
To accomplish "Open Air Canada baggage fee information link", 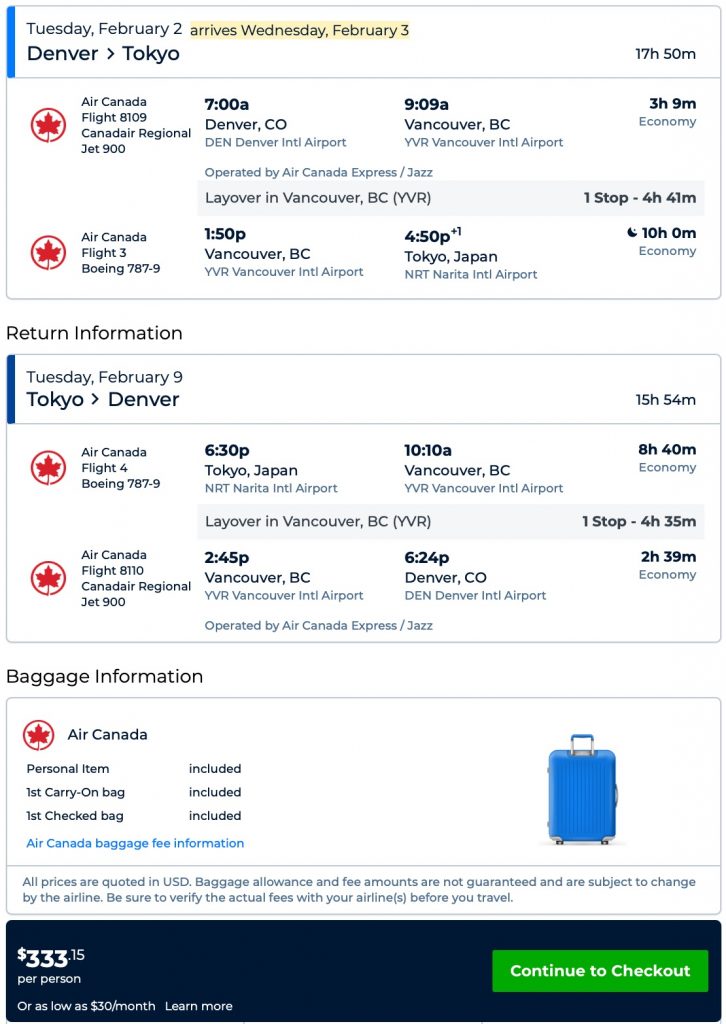I will coord(135,843).
